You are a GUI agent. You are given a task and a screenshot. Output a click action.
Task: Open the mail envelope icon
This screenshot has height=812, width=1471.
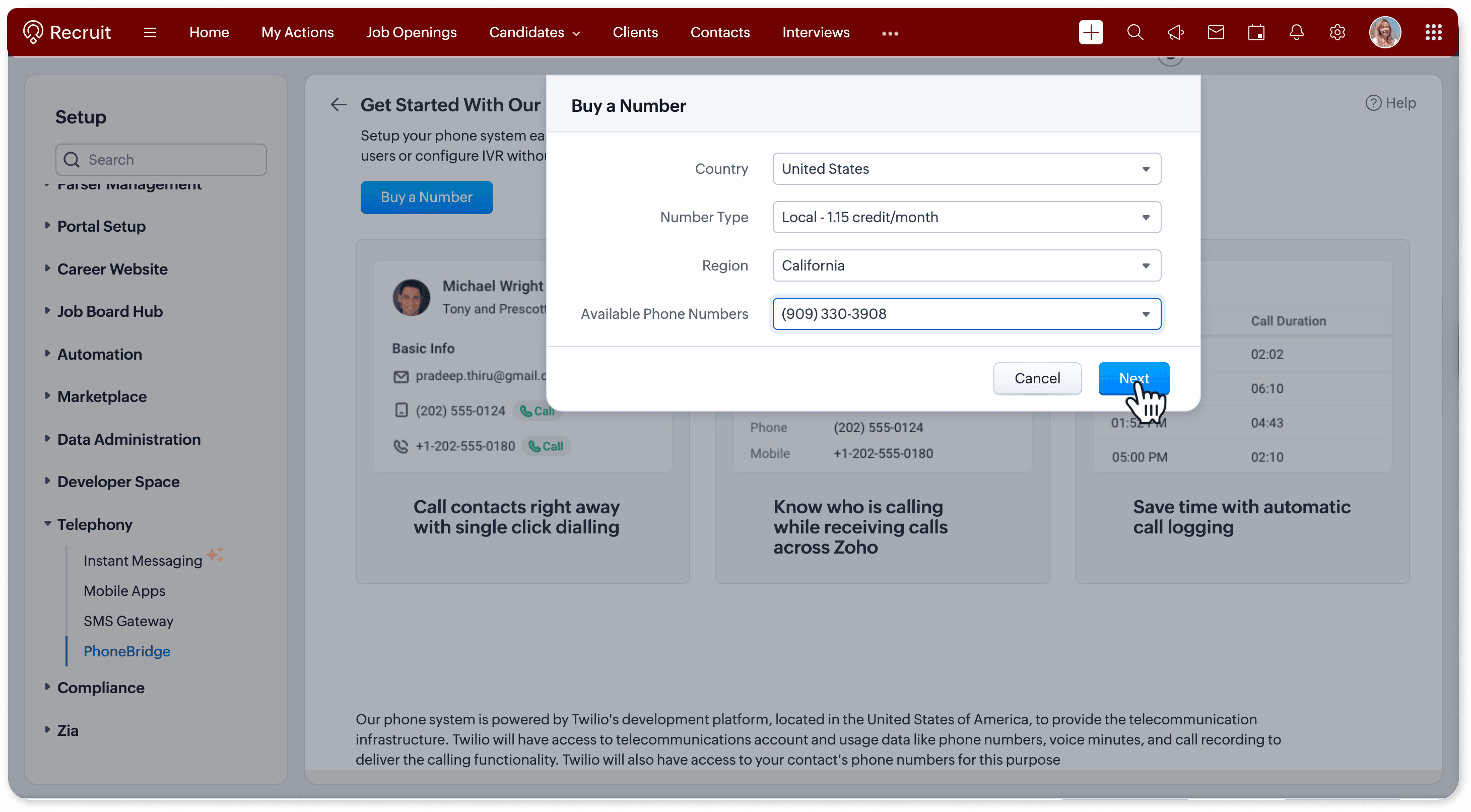click(x=1216, y=33)
